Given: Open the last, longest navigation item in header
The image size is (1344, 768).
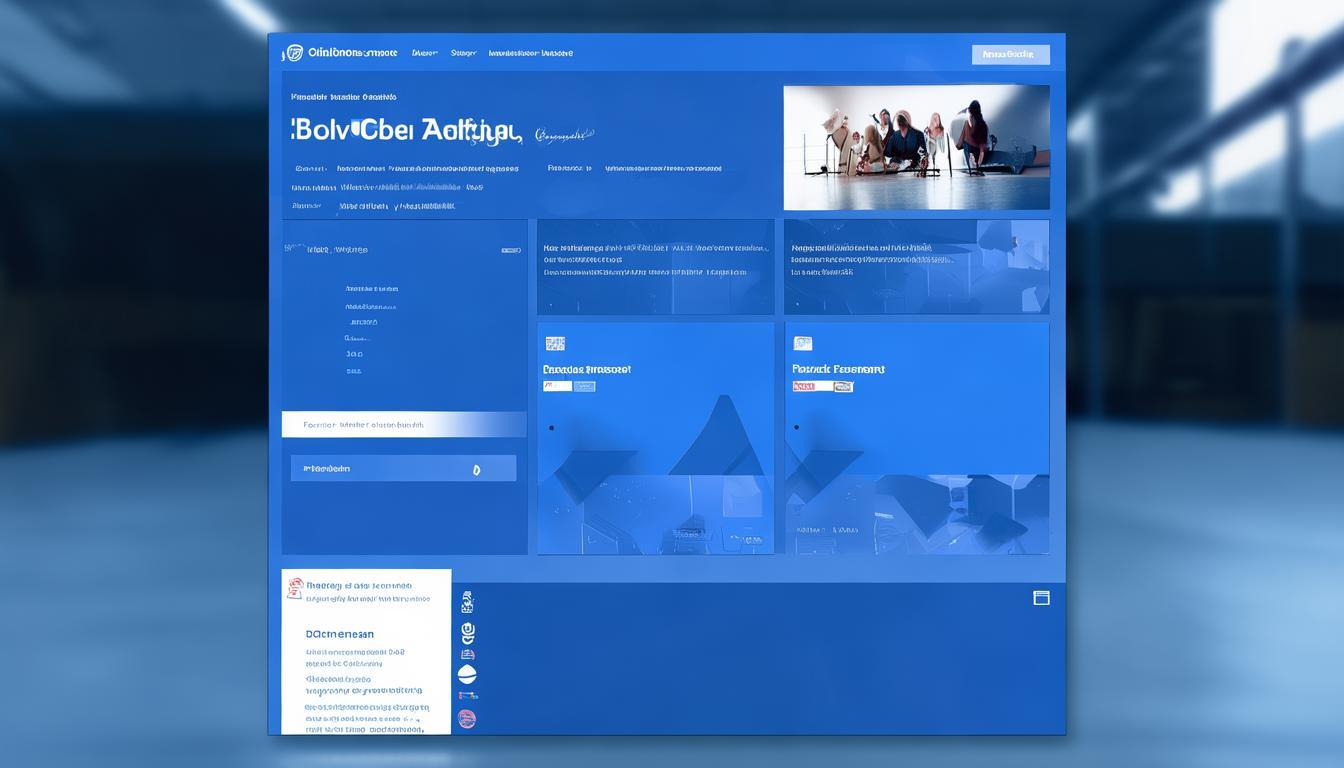Looking at the screenshot, I should pyautogui.click(x=530, y=53).
